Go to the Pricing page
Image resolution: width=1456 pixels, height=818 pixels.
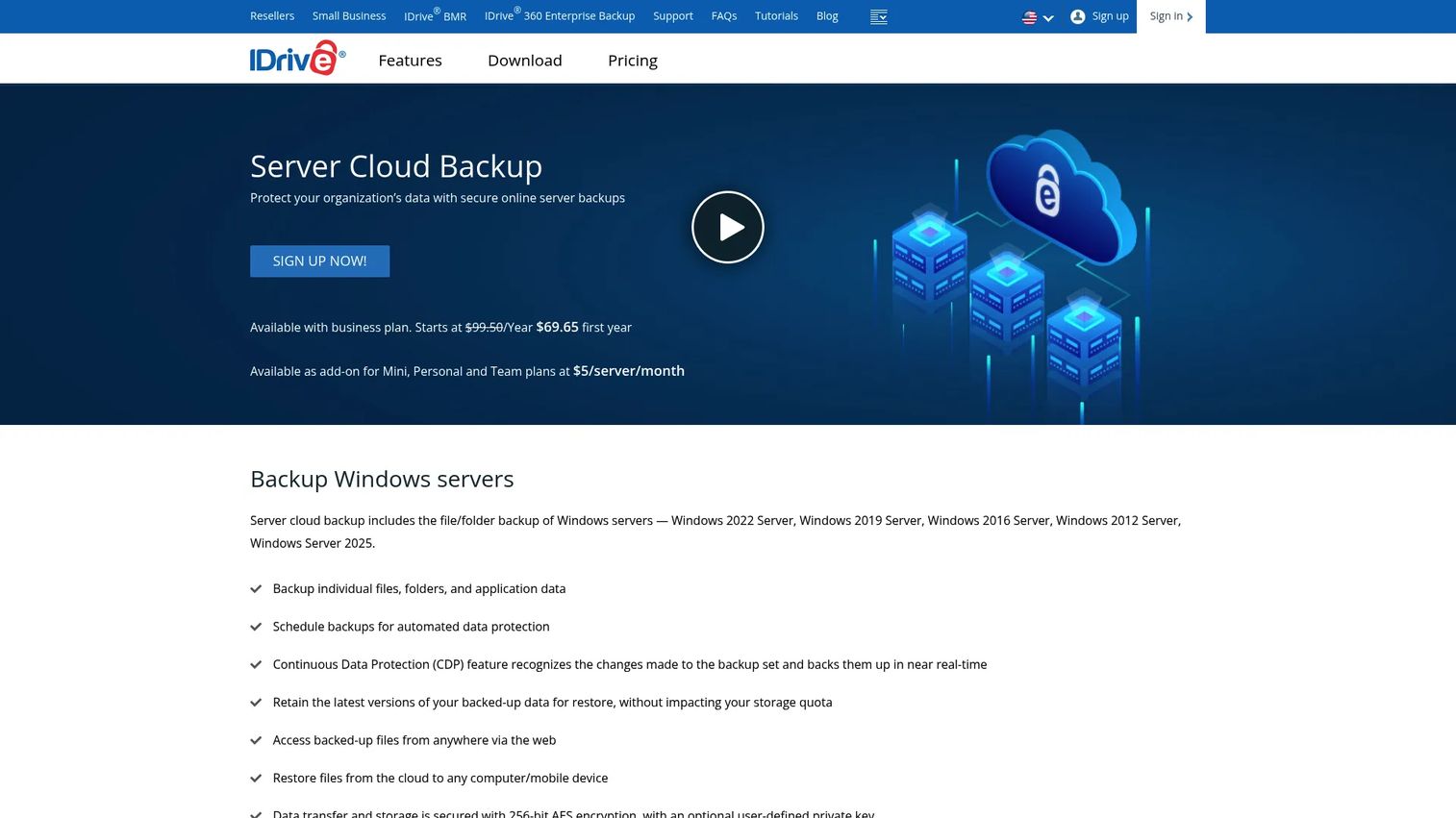point(633,61)
